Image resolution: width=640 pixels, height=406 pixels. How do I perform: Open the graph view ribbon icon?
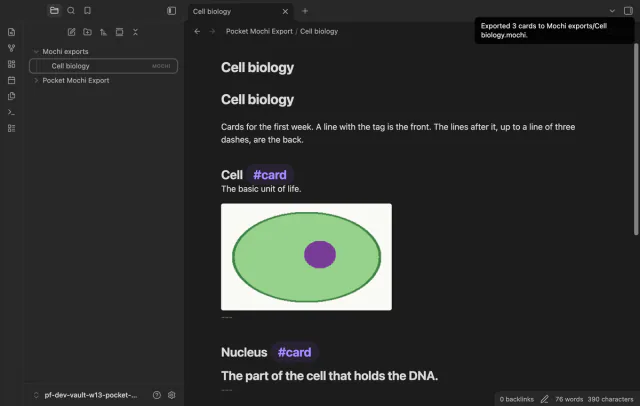point(11,48)
